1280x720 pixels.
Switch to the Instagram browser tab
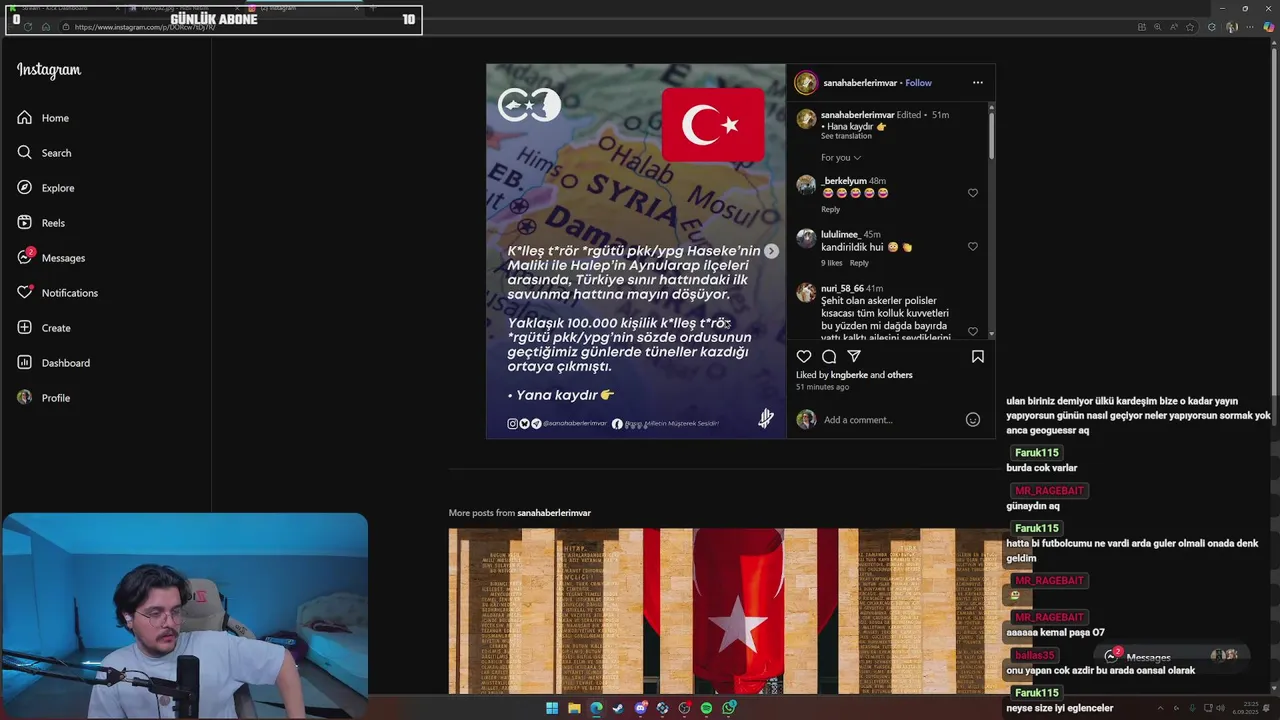click(305, 8)
